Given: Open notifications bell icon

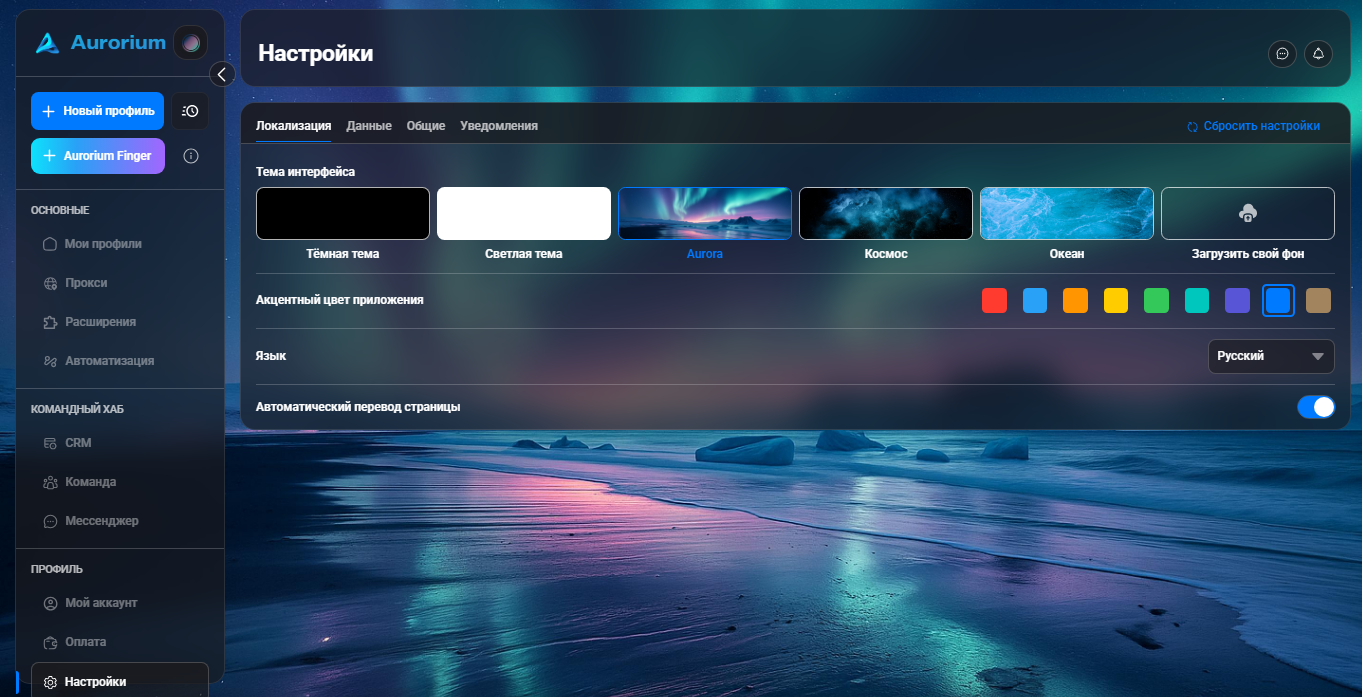Looking at the screenshot, I should coord(1318,54).
